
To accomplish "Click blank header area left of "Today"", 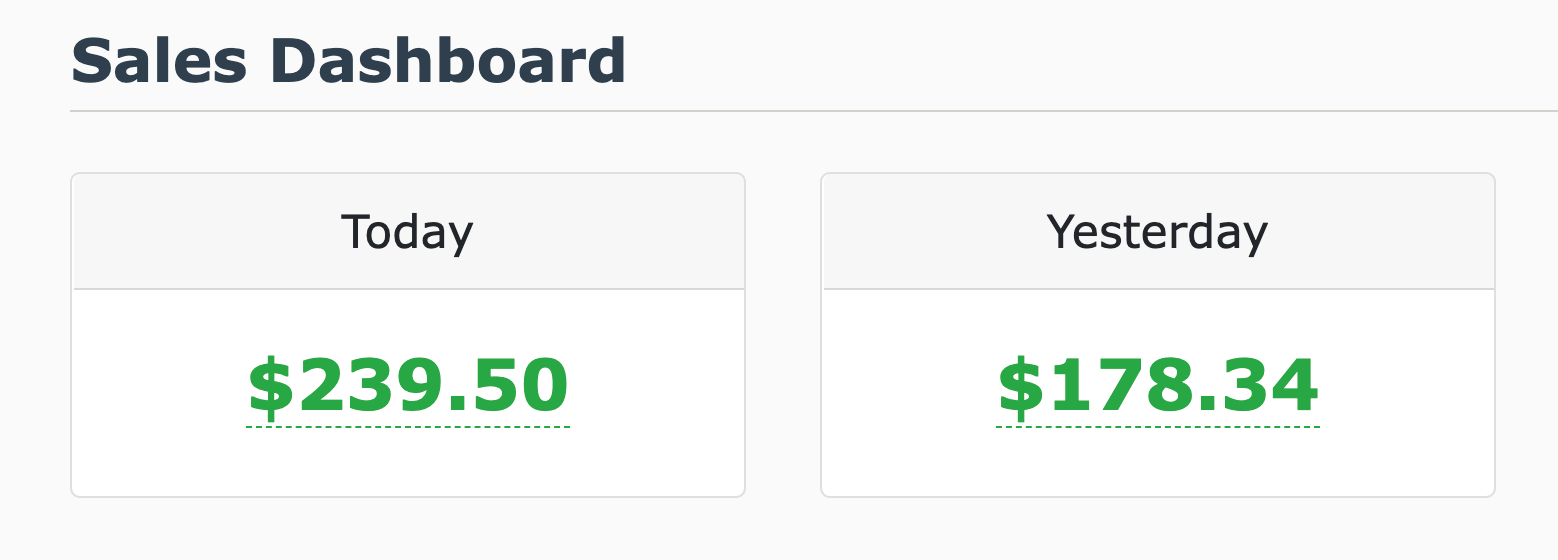I will pos(200,233).
